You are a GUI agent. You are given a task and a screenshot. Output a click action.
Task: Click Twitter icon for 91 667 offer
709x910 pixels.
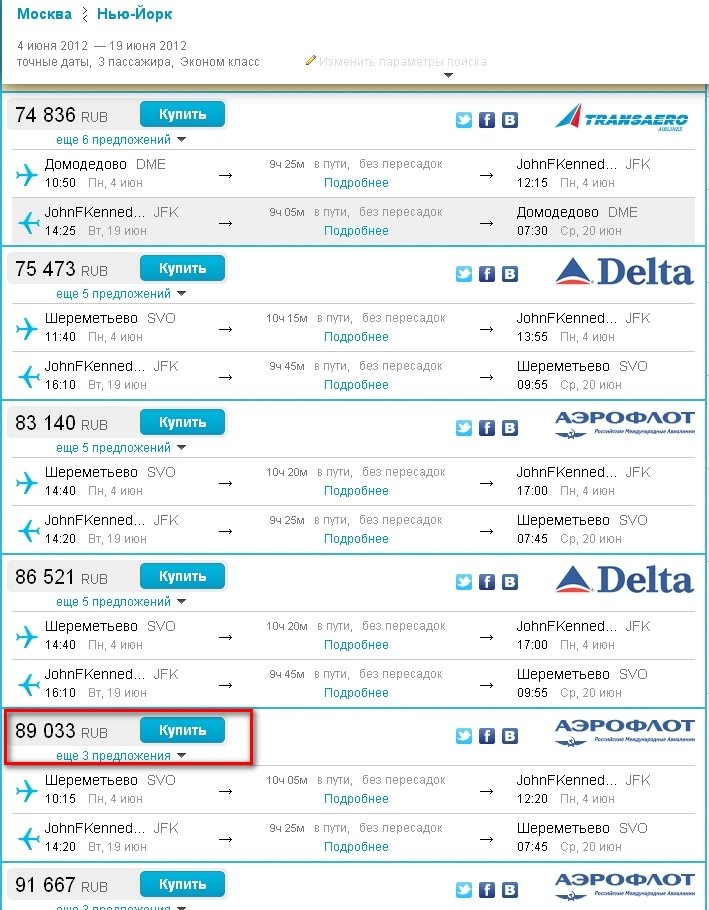(x=464, y=890)
